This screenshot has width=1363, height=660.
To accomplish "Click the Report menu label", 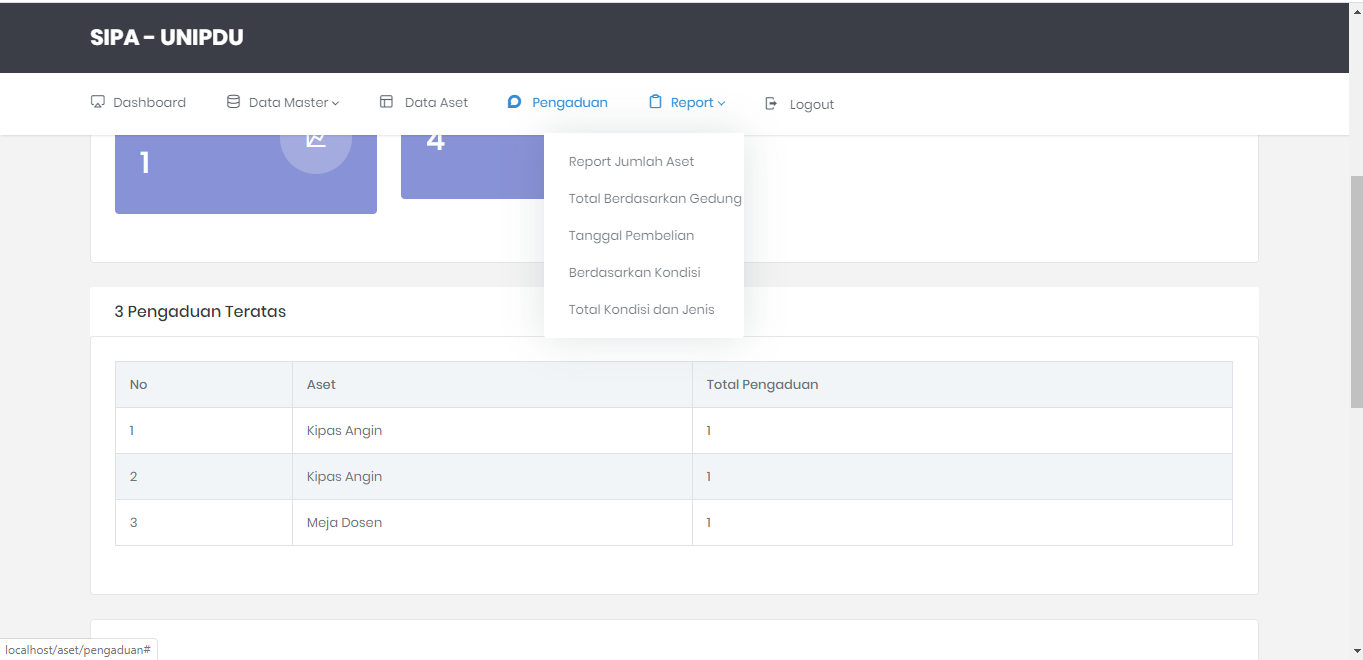I will [692, 102].
